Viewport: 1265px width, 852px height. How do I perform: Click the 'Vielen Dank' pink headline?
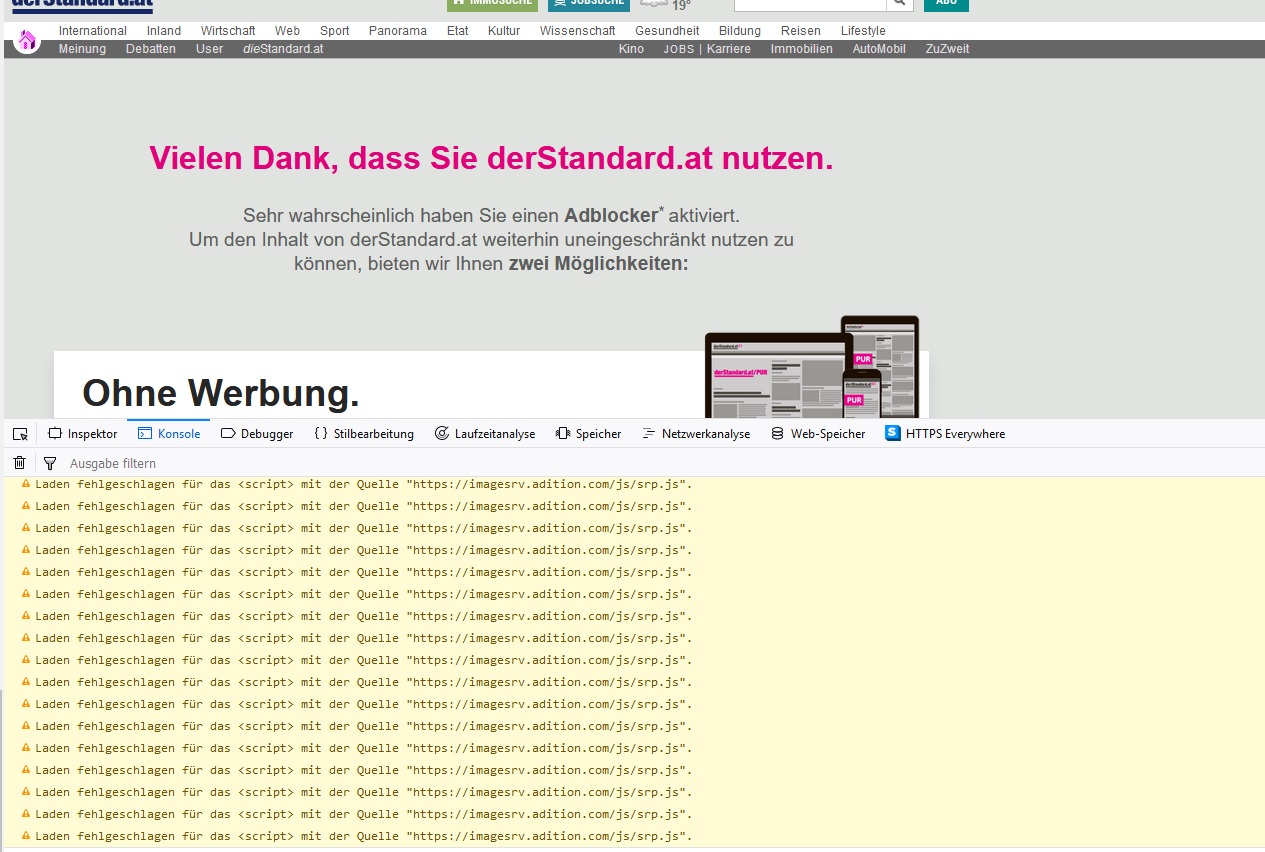(491, 158)
